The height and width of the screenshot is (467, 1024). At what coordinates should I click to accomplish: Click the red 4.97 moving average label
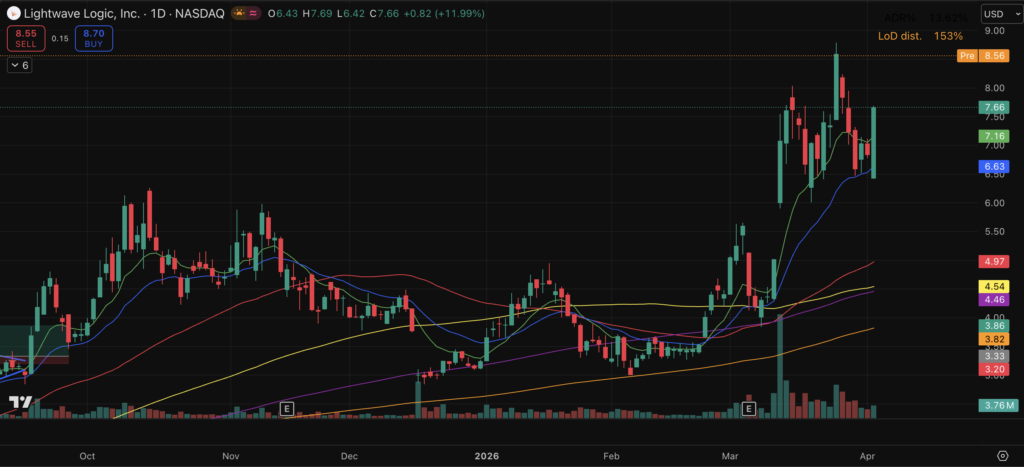(x=993, y=262)
